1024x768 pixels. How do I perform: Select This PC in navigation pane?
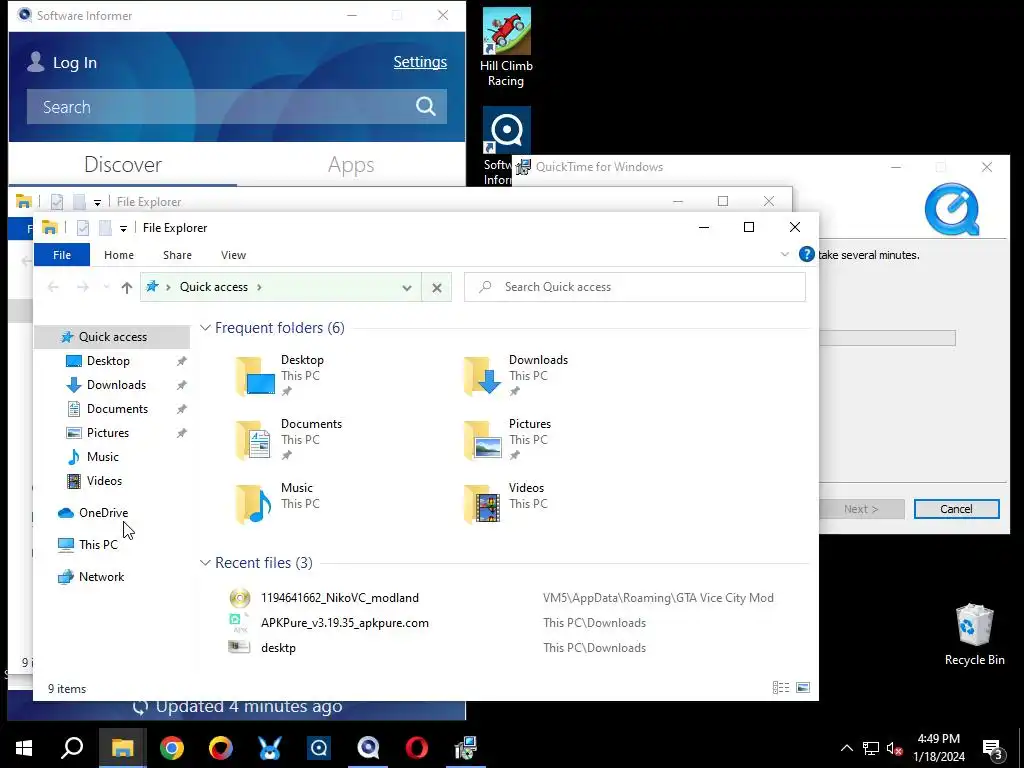[98, 545]
